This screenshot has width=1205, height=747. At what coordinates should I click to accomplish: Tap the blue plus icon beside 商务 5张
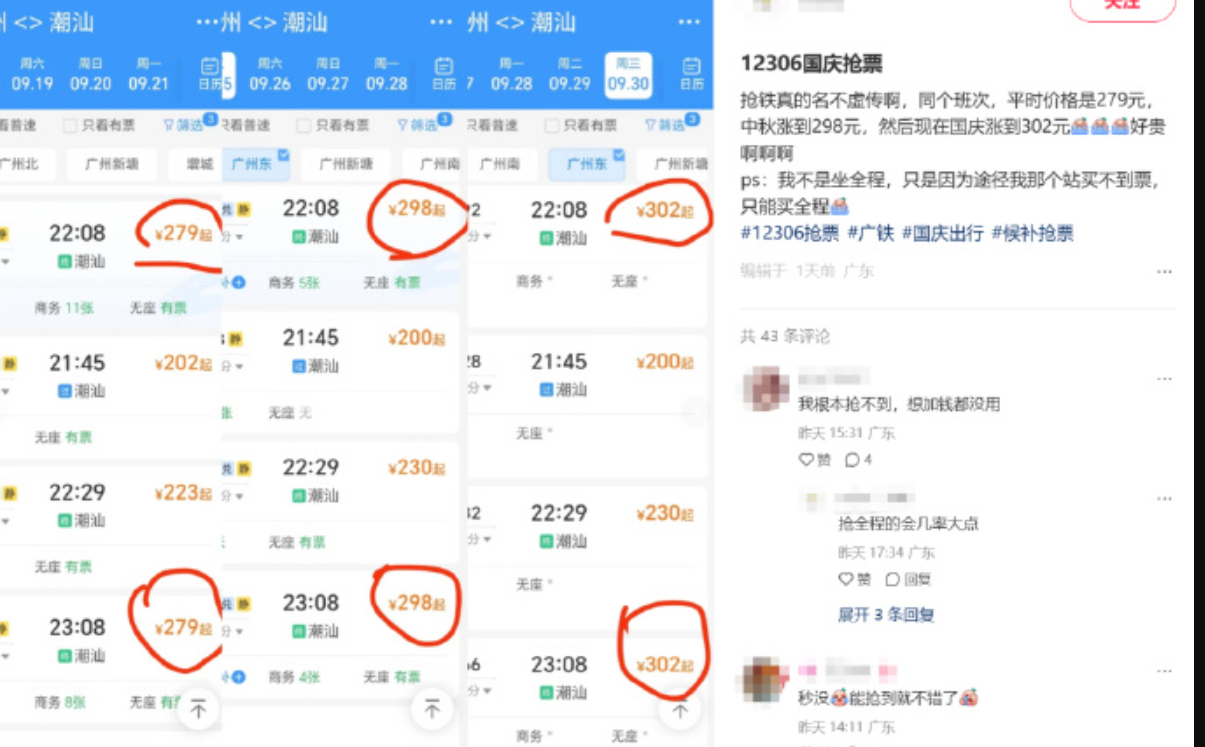click(238, 283)
